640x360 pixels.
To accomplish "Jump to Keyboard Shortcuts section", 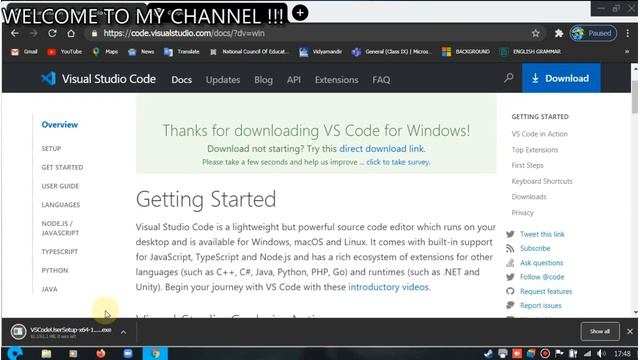I will pos(542,181).
